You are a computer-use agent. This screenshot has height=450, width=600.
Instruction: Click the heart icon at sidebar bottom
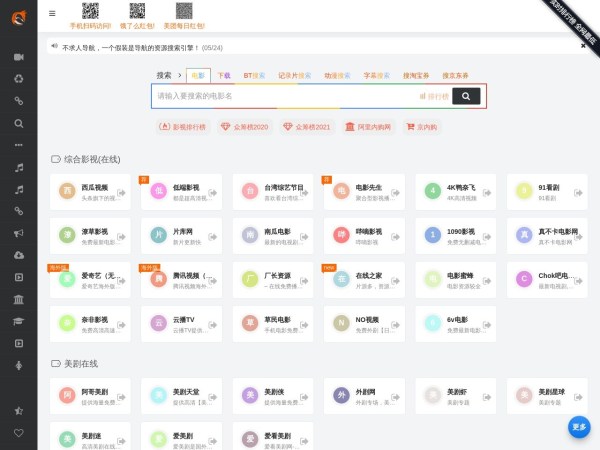[x=18, y=432]
